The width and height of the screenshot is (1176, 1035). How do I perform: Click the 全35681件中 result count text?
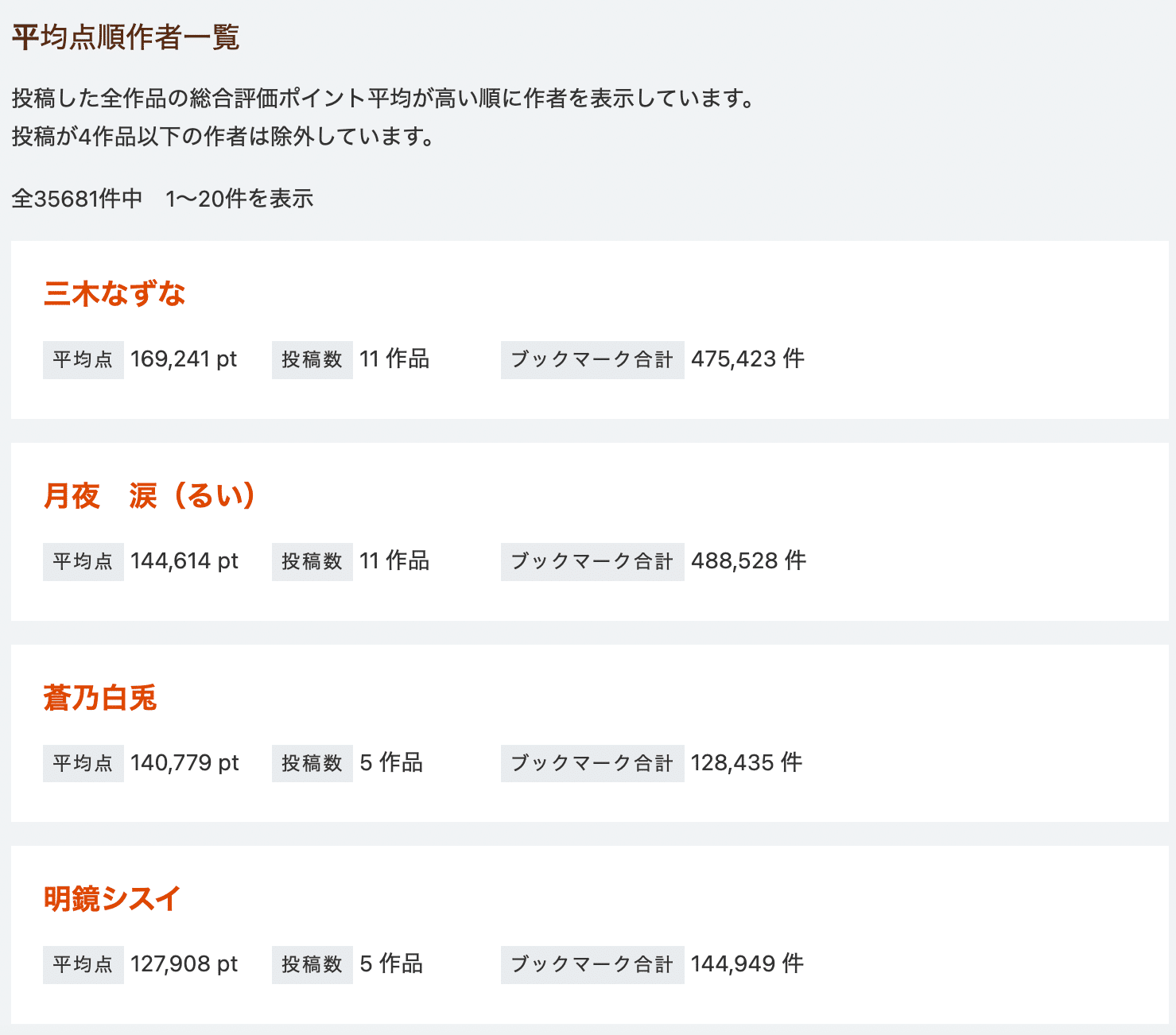pyautogui.click(x=162, y=198)
